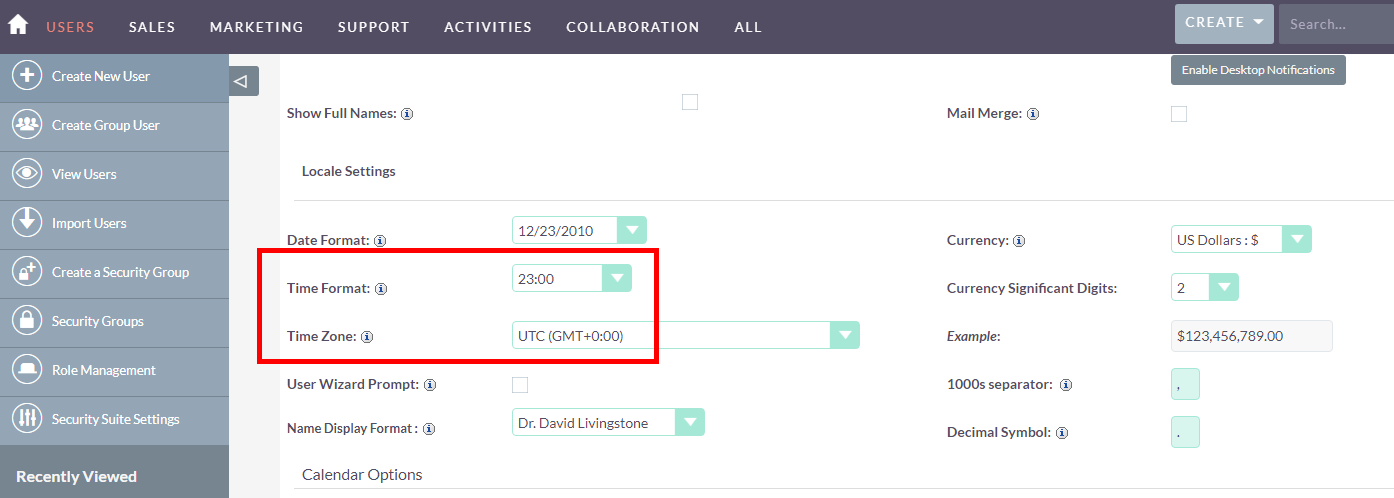Show info tooltip for Show Full Names
1394x498 pixels.
tap(408, 114)
